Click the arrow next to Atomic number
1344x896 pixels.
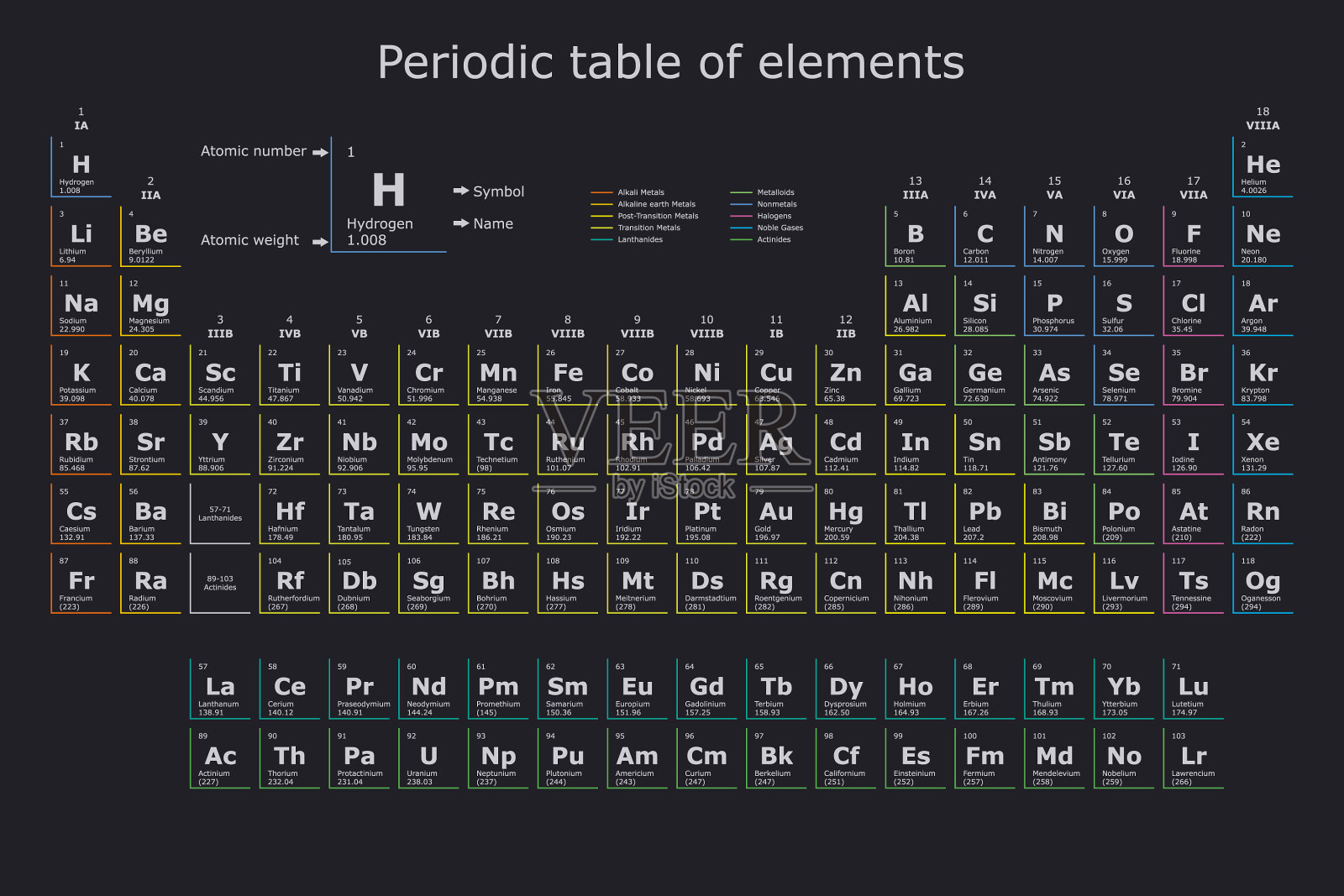coord(320,152)
